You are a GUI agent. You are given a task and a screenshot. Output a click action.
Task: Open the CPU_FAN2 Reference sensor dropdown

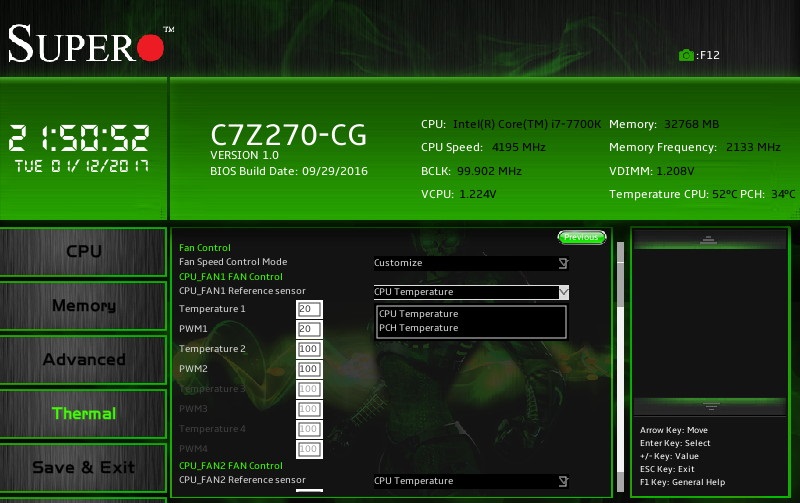[471, 481]
